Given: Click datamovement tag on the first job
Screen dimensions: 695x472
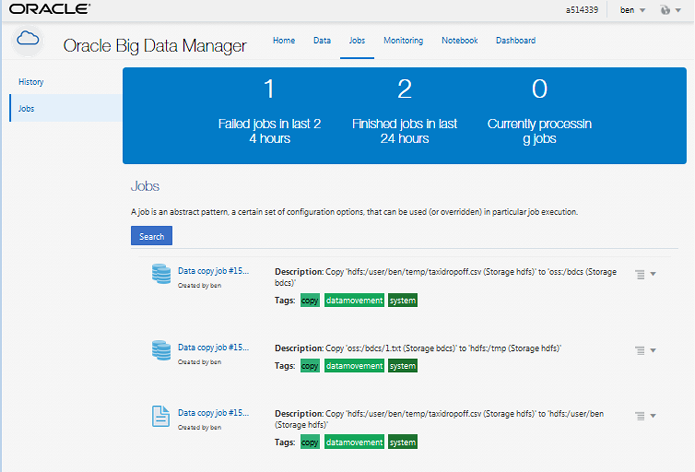Looking at the screenshot, I should click(354, 300).
